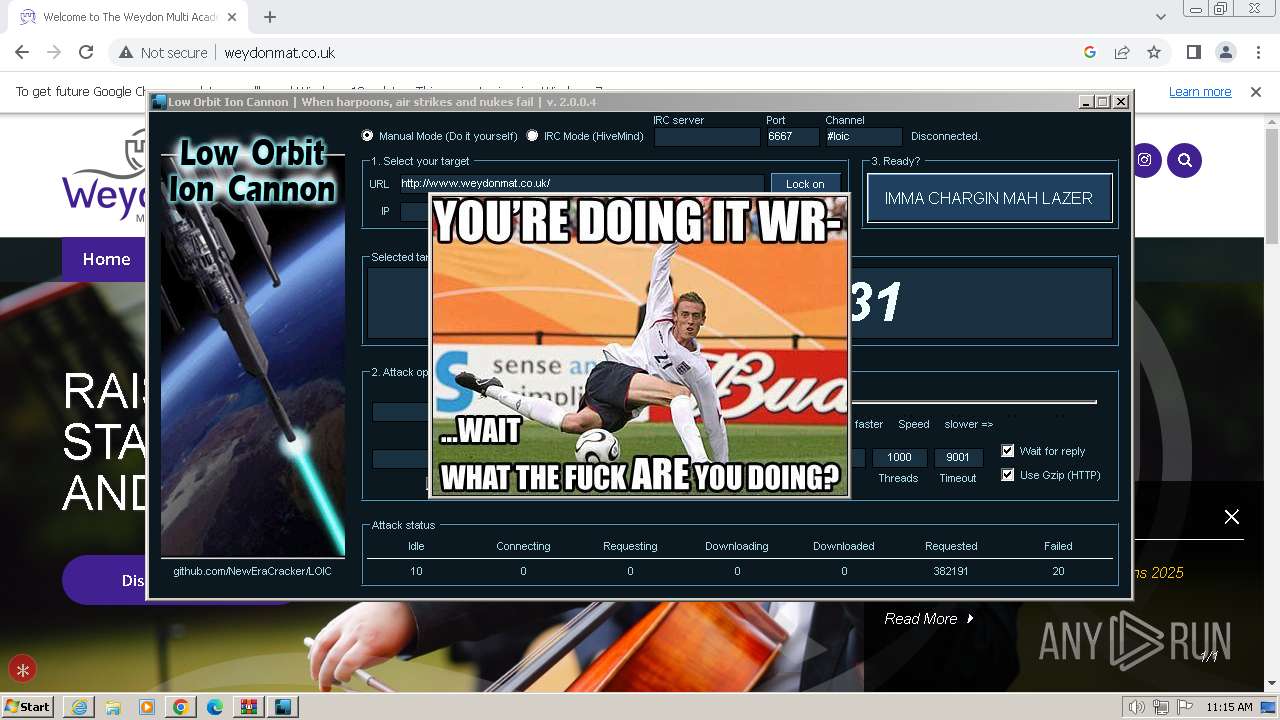Expand the Chrome tab search chevron

1160,17
